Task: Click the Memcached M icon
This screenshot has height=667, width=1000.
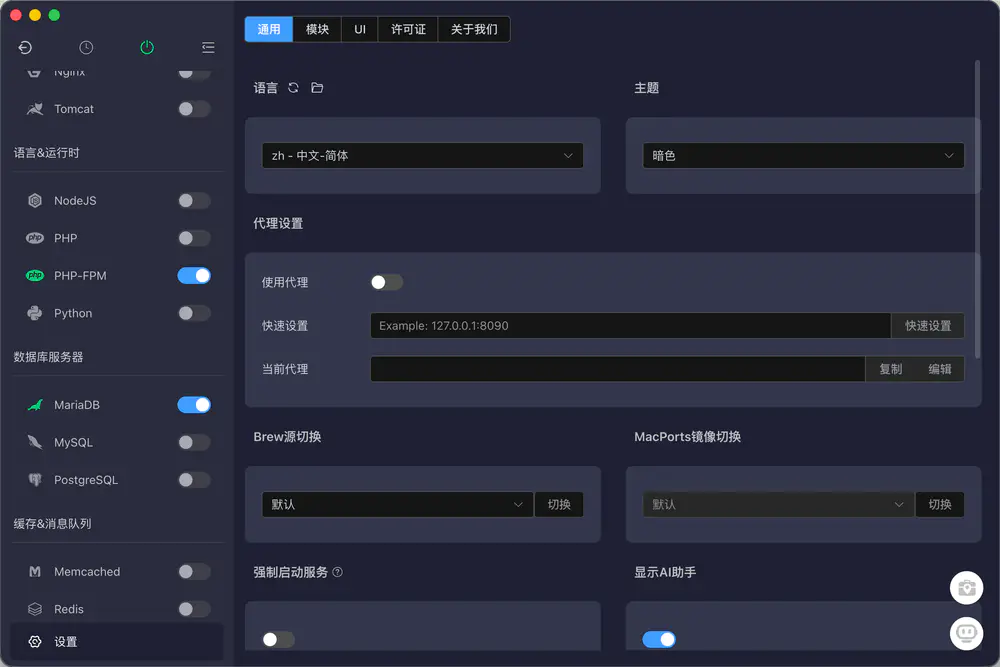Action: tap(35, 572)
